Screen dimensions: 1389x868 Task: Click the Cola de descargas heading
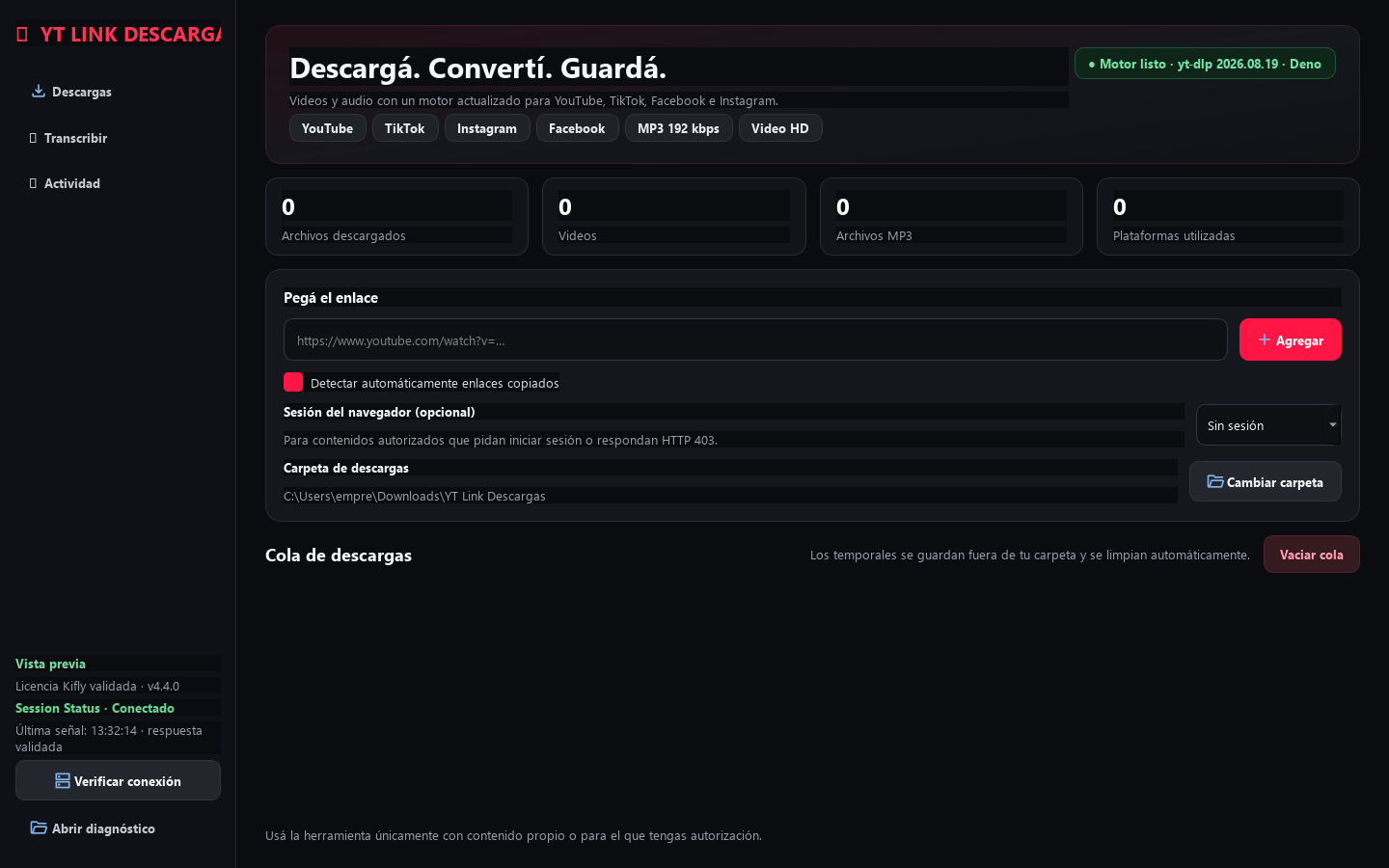pos(339,555)
